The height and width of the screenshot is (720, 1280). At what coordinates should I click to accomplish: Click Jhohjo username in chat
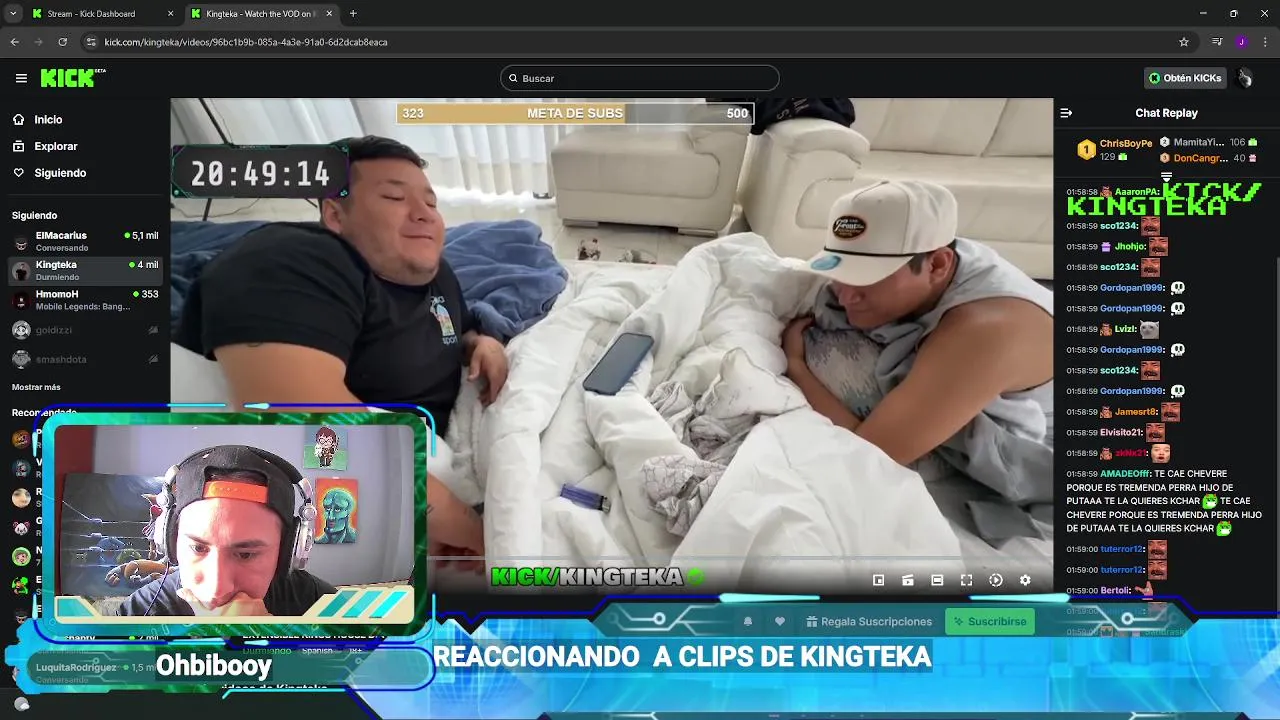1130,247
